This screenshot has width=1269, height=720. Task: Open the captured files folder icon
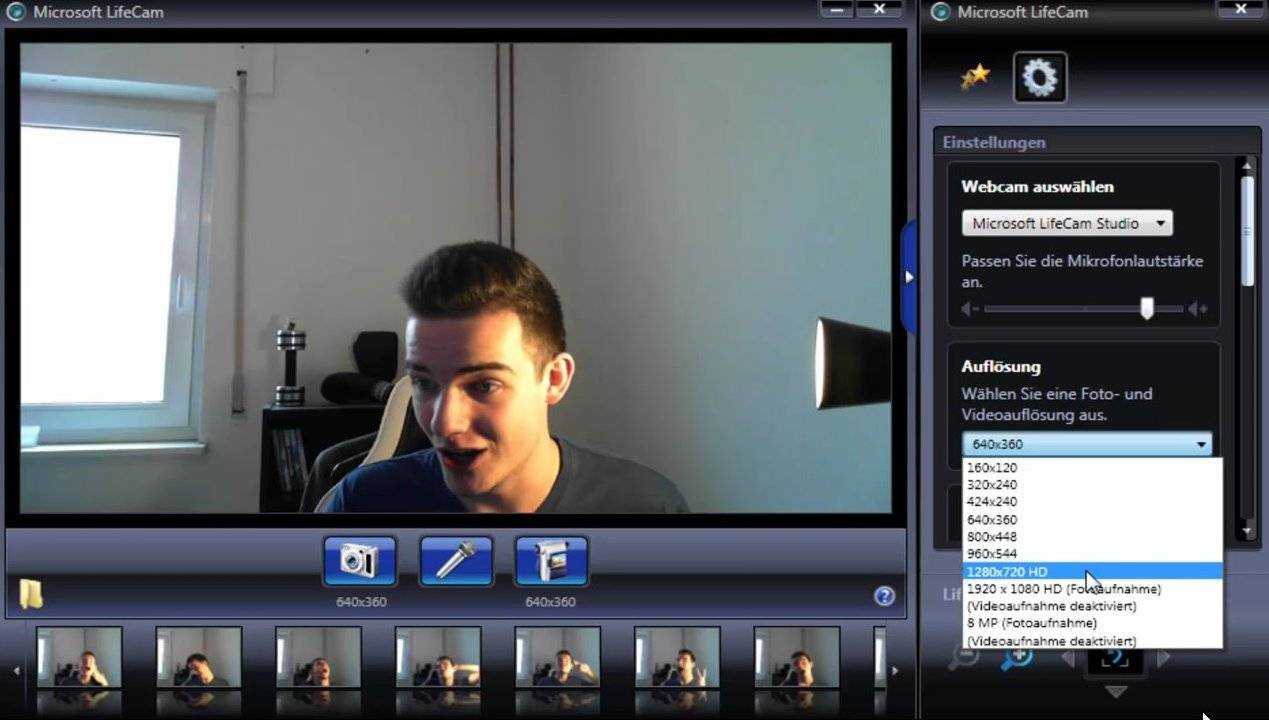pos(31,594)
